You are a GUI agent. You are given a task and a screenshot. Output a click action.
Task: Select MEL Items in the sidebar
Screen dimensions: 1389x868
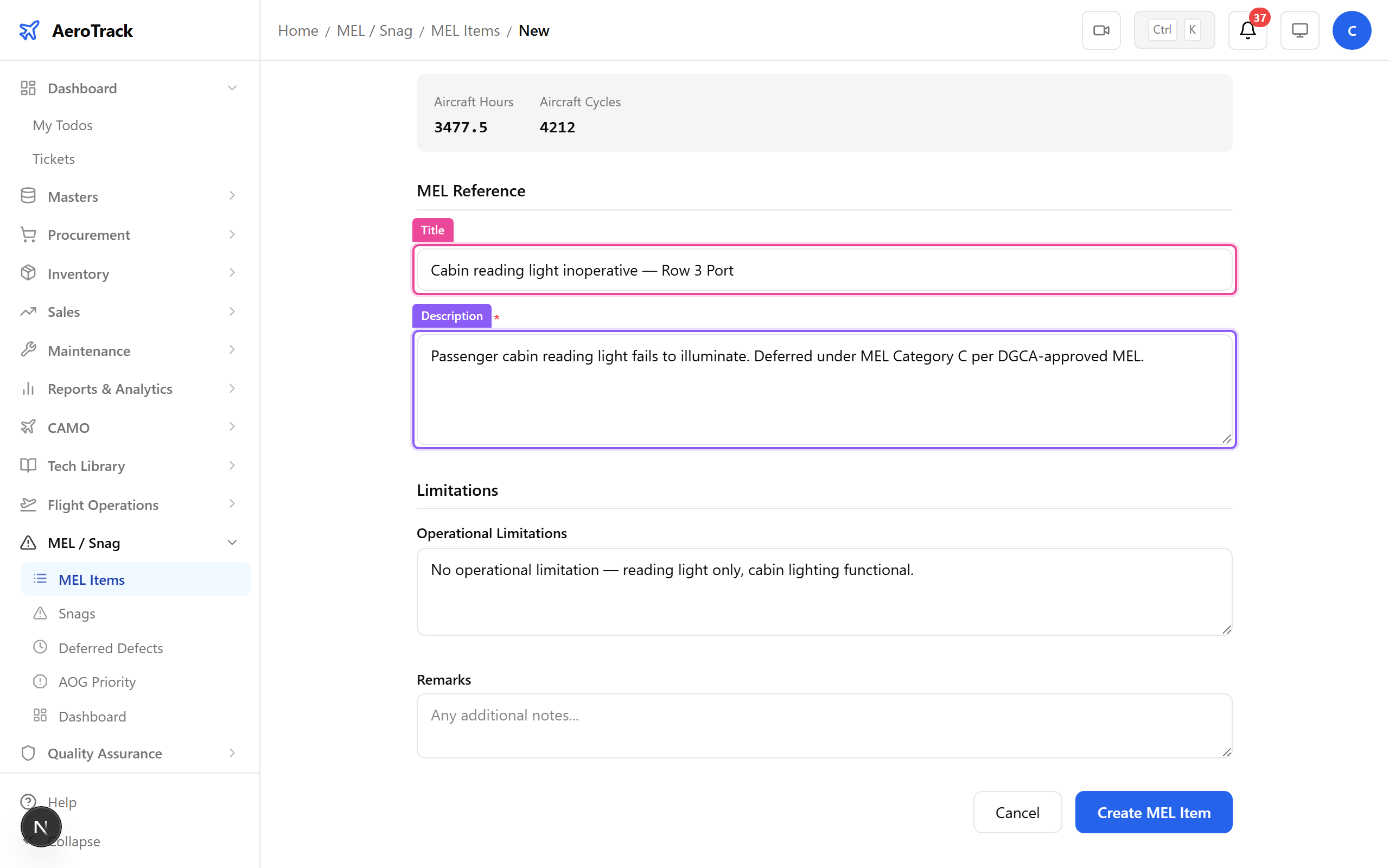point(92,579)
